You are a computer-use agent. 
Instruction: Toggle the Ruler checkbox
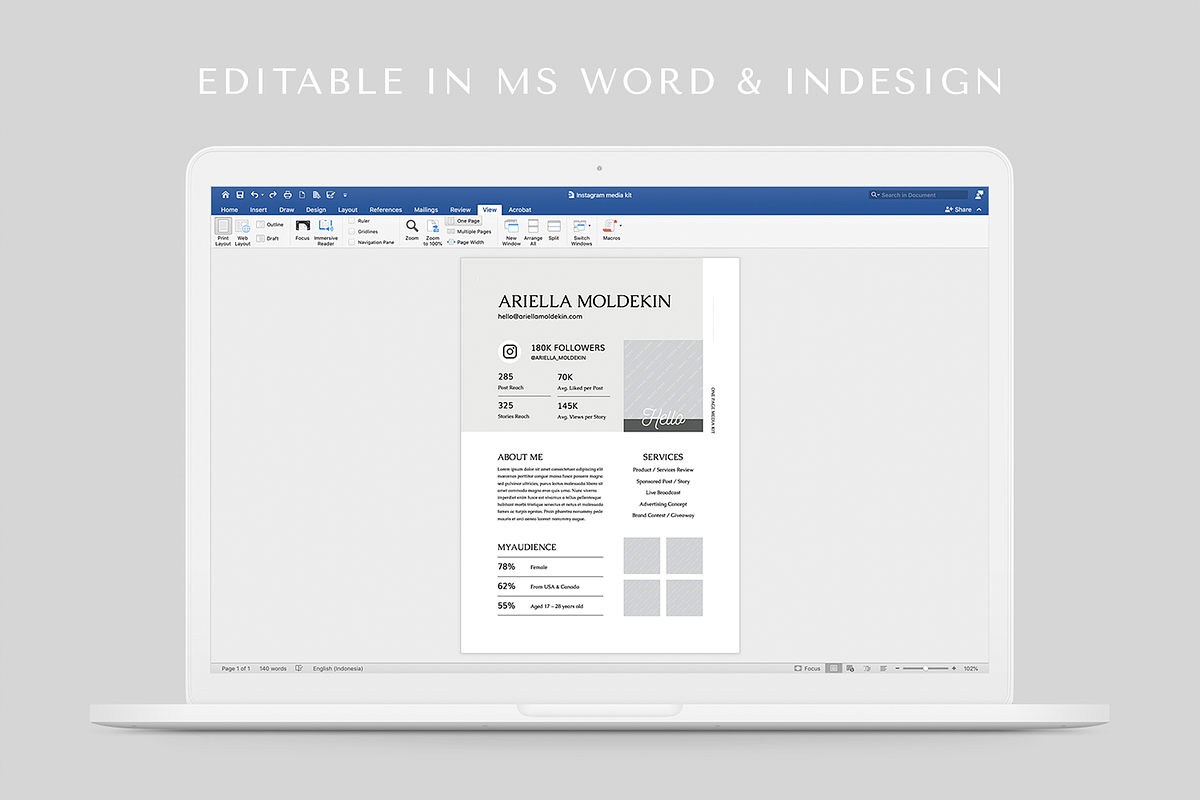[x=351, y=221]
